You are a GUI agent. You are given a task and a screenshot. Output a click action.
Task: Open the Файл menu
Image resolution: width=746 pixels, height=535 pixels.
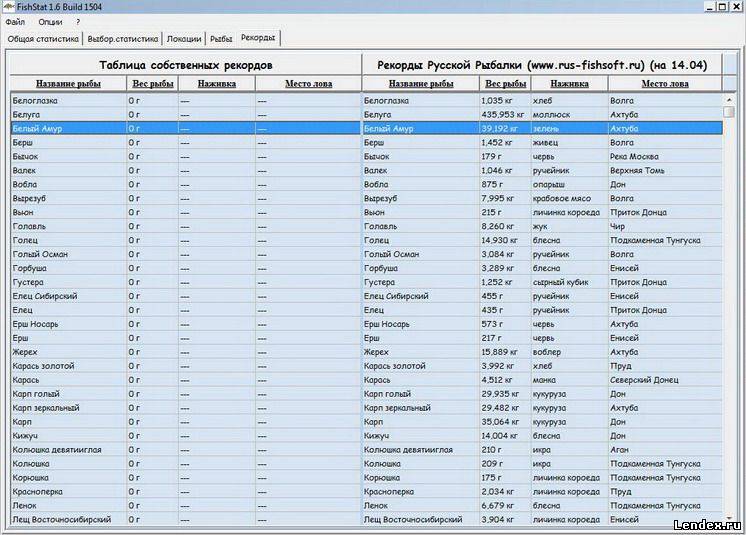tap(15, 22)
